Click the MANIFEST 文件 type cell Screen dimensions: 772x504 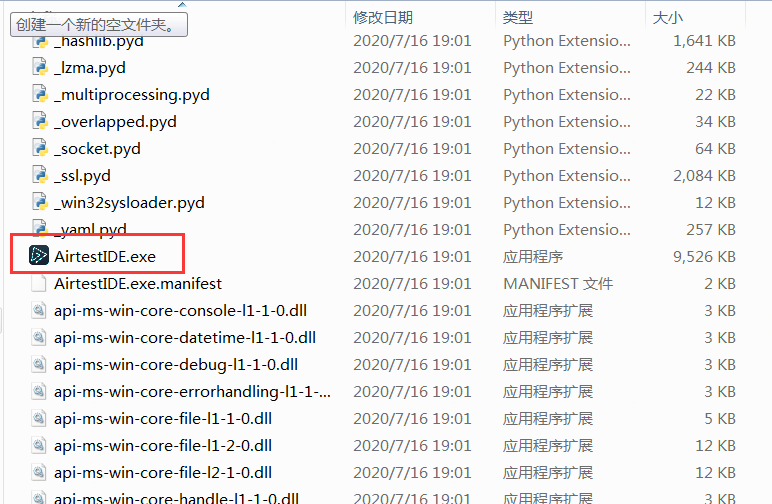click(558, 284)
